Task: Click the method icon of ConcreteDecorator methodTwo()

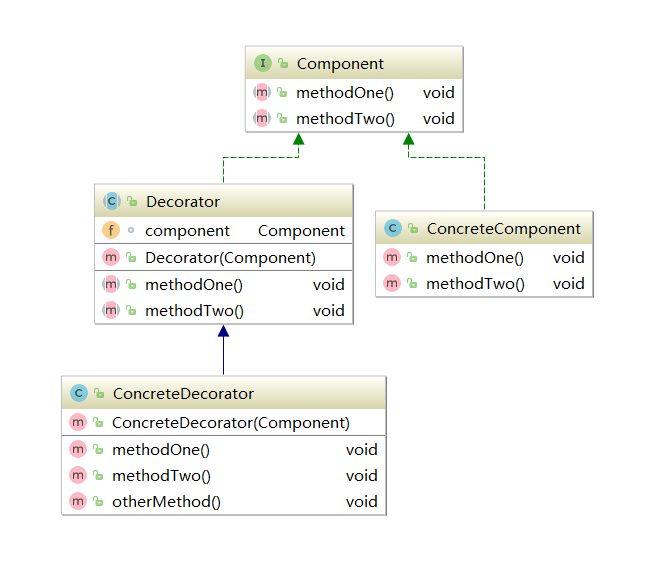Action: [78, 475]
